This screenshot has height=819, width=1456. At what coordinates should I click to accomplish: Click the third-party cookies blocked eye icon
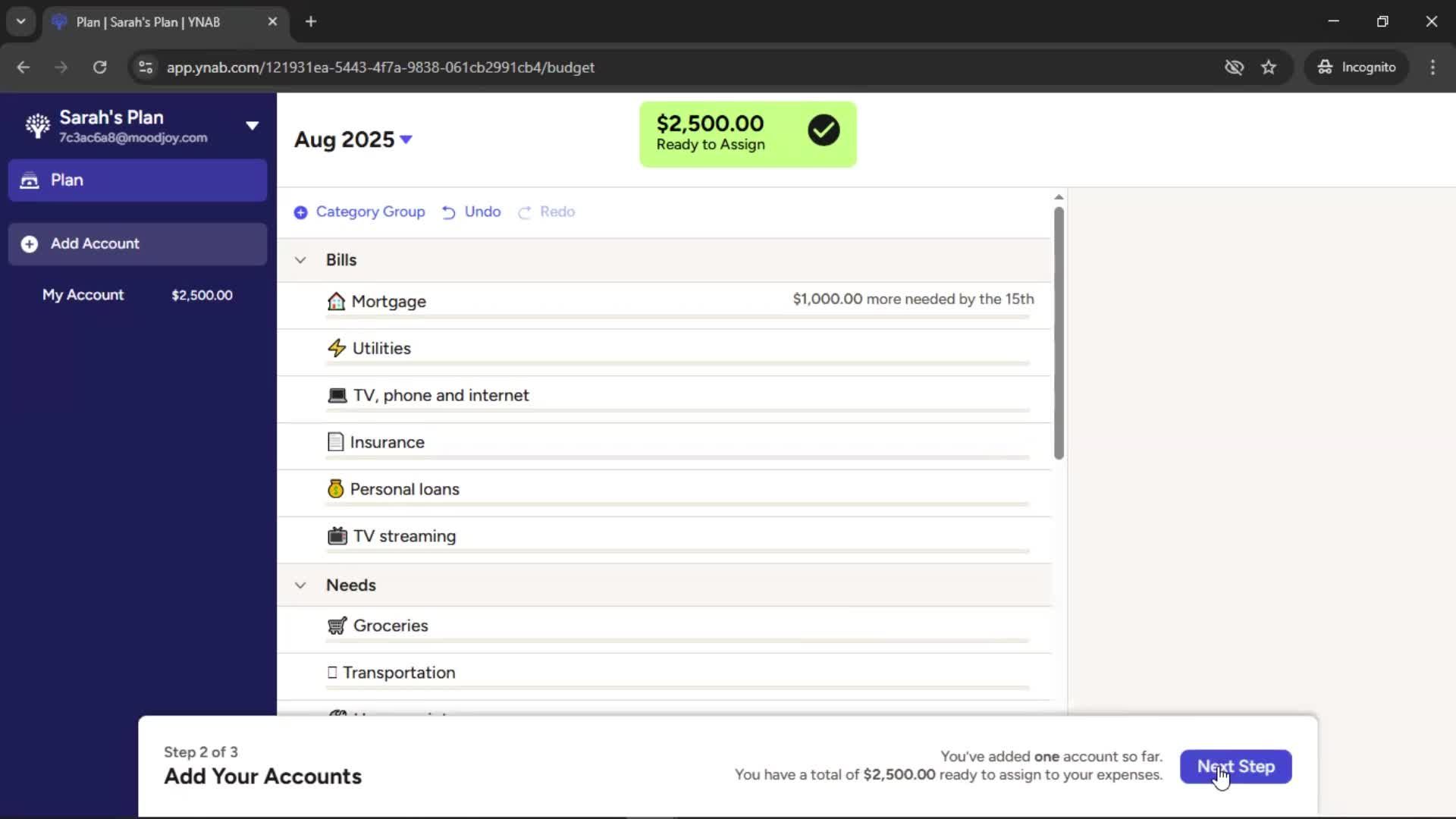(1234, 67)
